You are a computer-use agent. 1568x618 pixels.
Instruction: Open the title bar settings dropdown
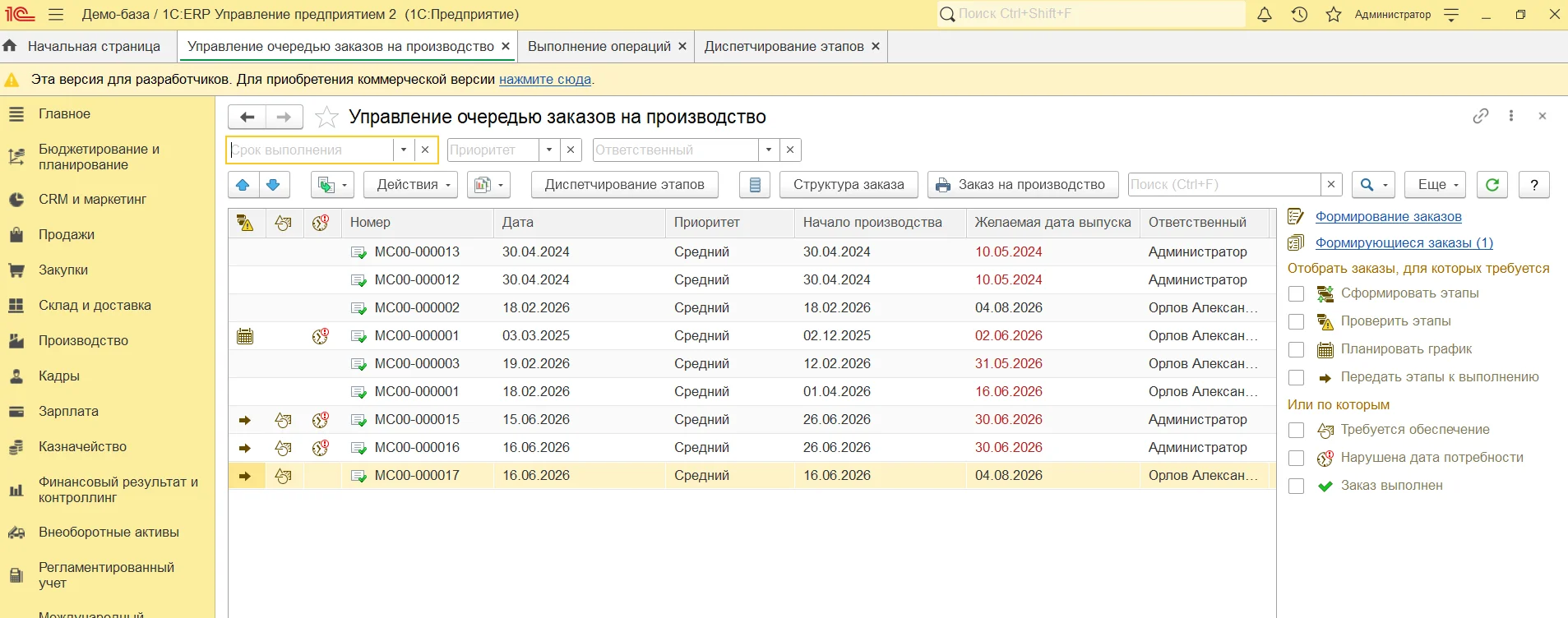click(1451, 14)
